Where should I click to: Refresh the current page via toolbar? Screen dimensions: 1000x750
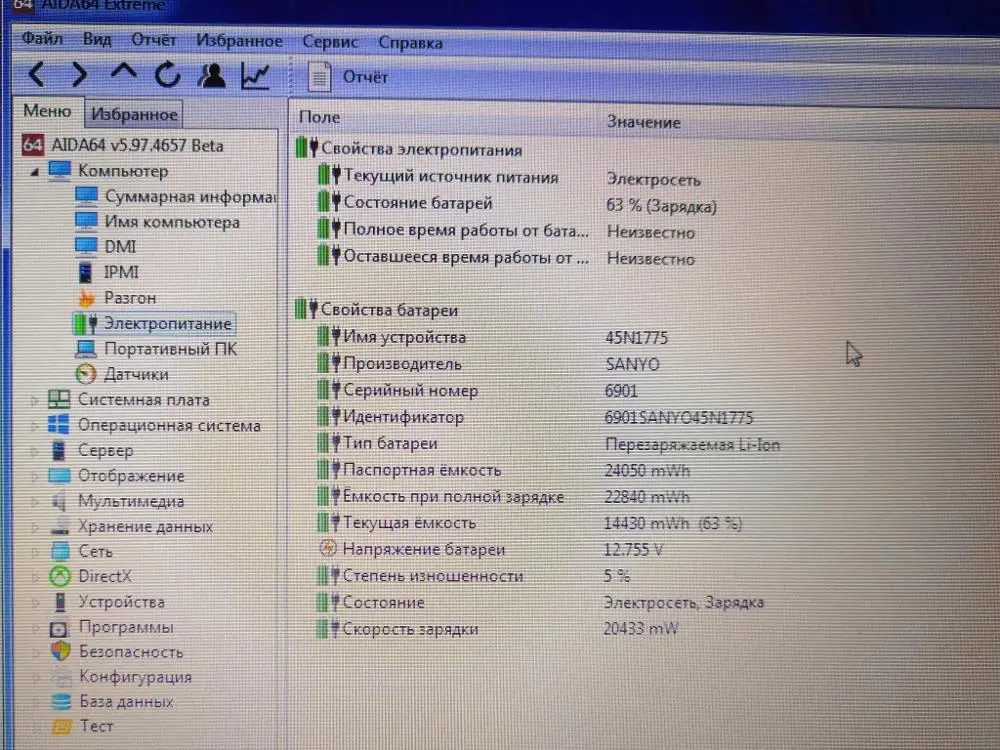168,75
